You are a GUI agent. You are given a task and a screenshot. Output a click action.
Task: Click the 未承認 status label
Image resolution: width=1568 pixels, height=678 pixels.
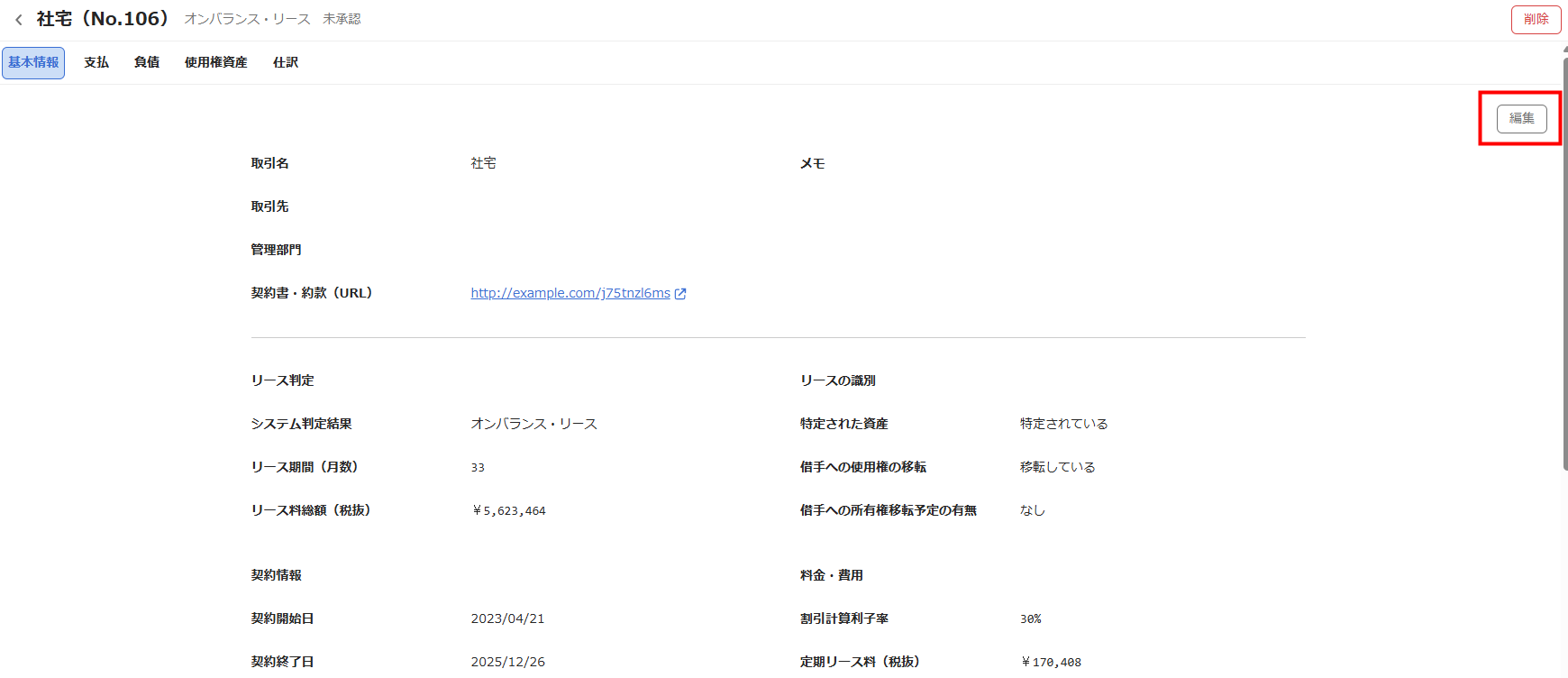point(342,19)
